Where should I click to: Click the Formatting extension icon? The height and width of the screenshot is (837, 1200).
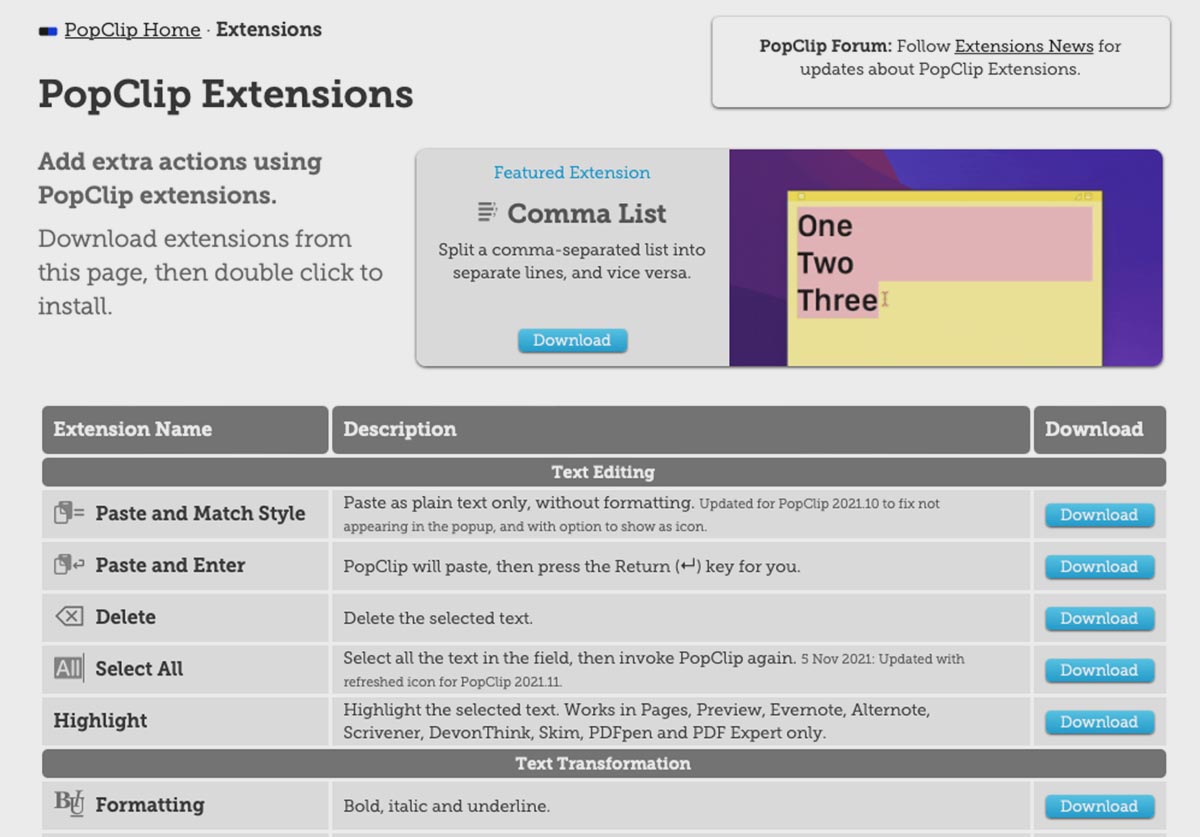(69, 803)
